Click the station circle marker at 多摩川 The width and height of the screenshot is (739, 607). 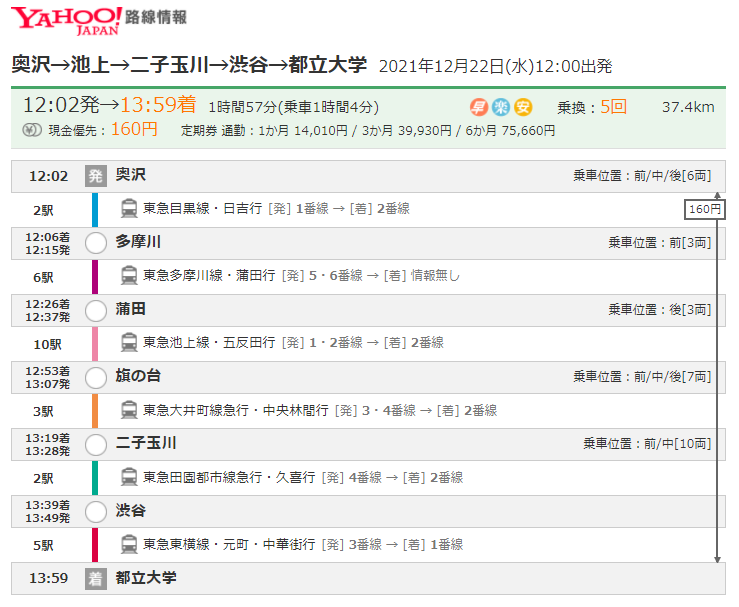96,243
